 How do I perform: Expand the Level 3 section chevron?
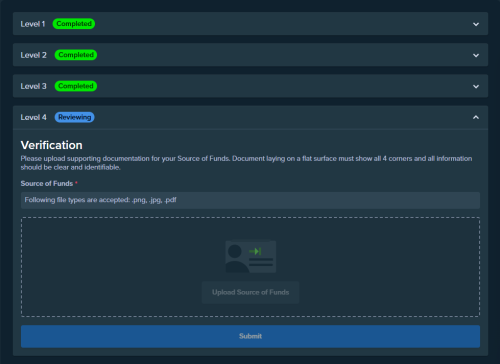[x=476, y=86]
